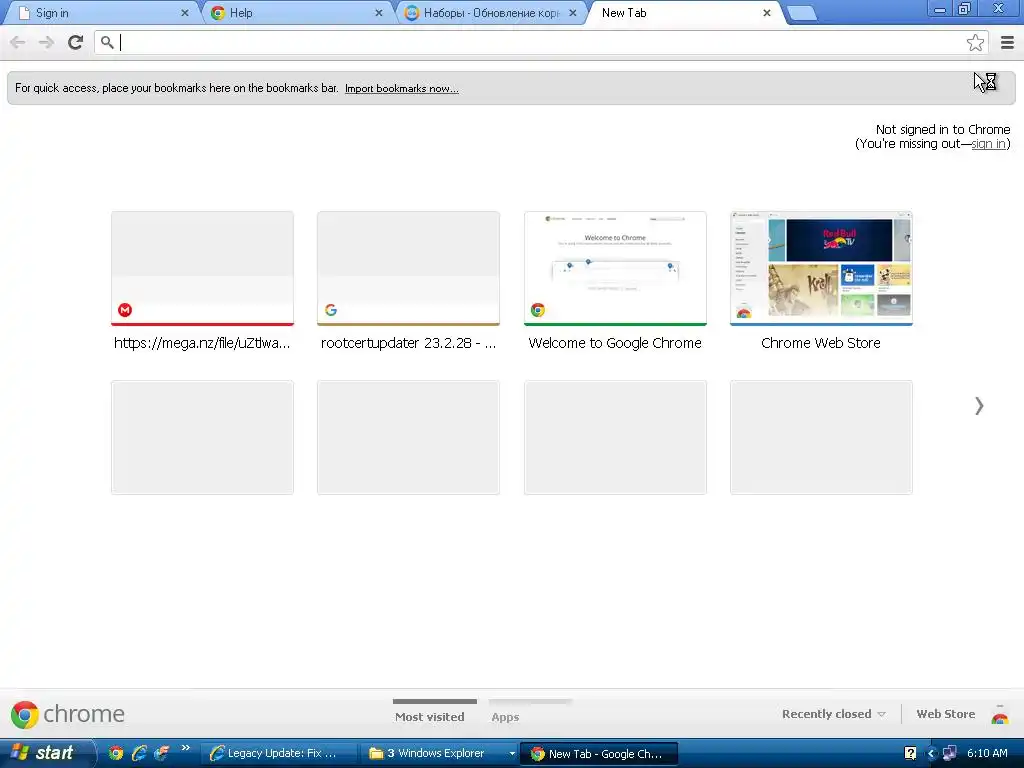This screenshot has height=768, width=1024.
Task: Open the Windows Start menu
Action: click(46, 753)
